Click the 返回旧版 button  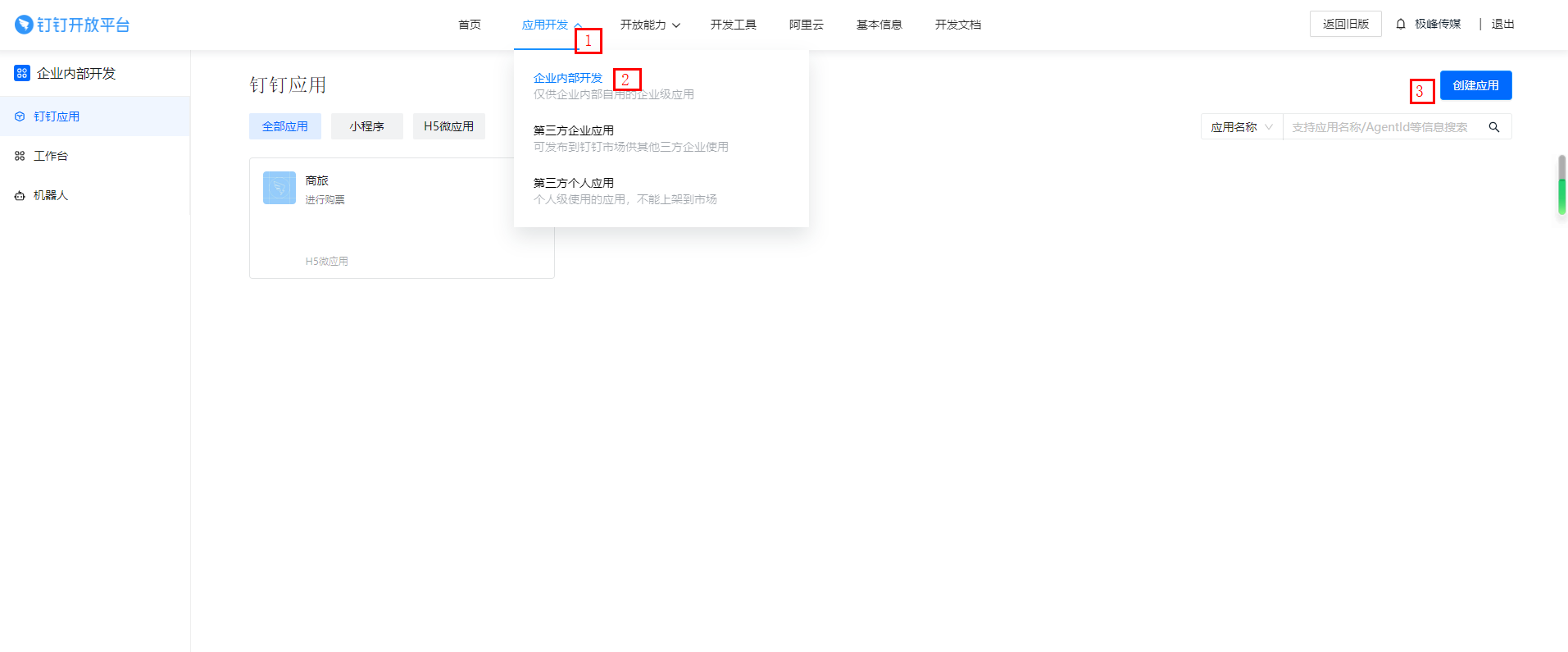(x=1346, y=24)
